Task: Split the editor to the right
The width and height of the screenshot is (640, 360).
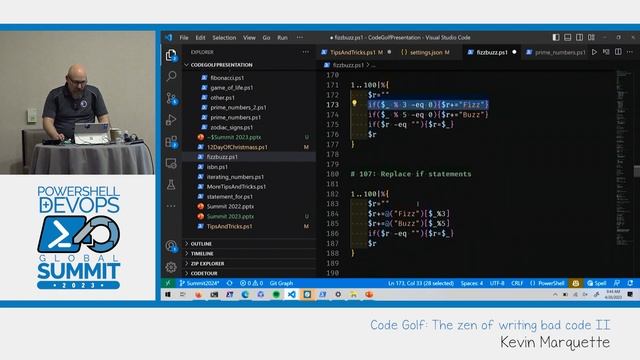Action: pyautogui.click(x=618, y=52)
